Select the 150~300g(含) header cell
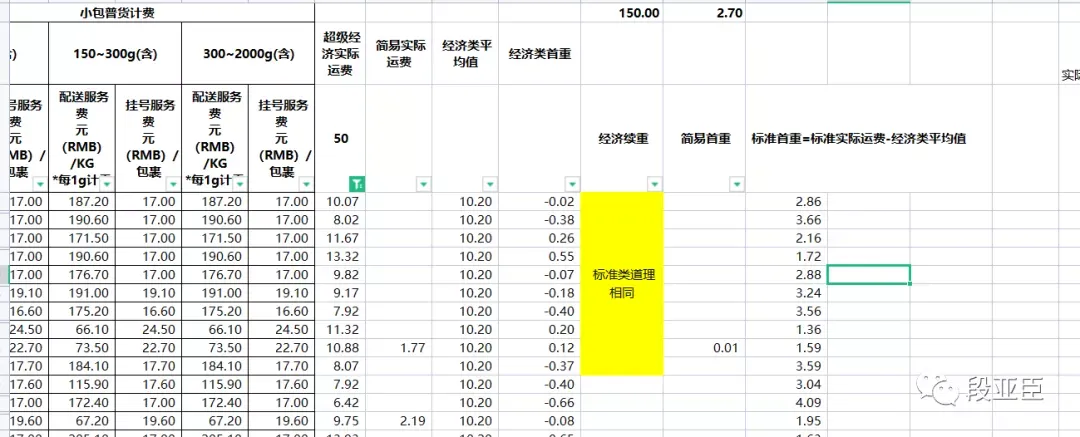Image resolution: width=1080 pixels, height=437 pixels. (x=115, y=54)
